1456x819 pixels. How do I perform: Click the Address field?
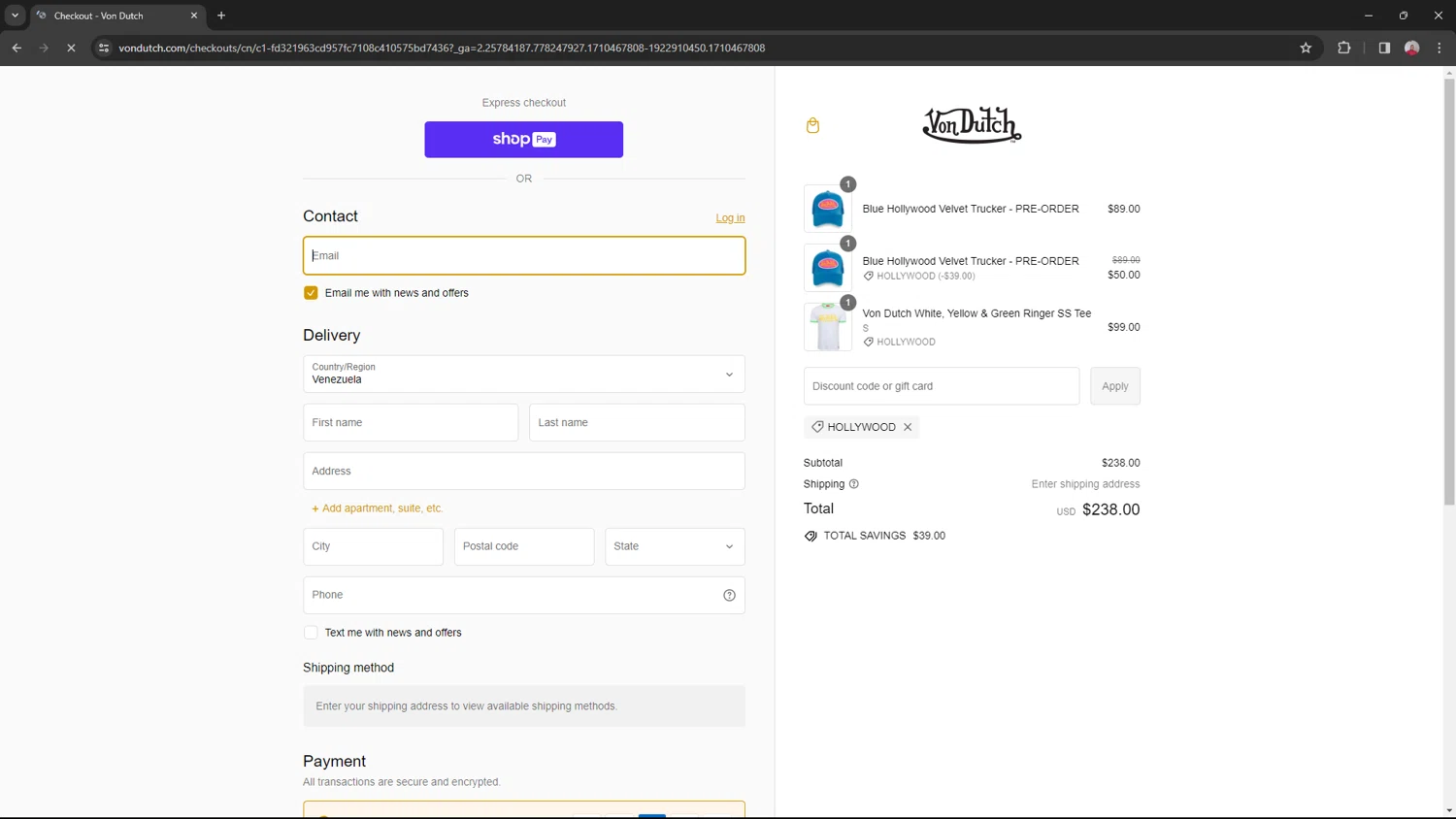click(x=524, y=472)
